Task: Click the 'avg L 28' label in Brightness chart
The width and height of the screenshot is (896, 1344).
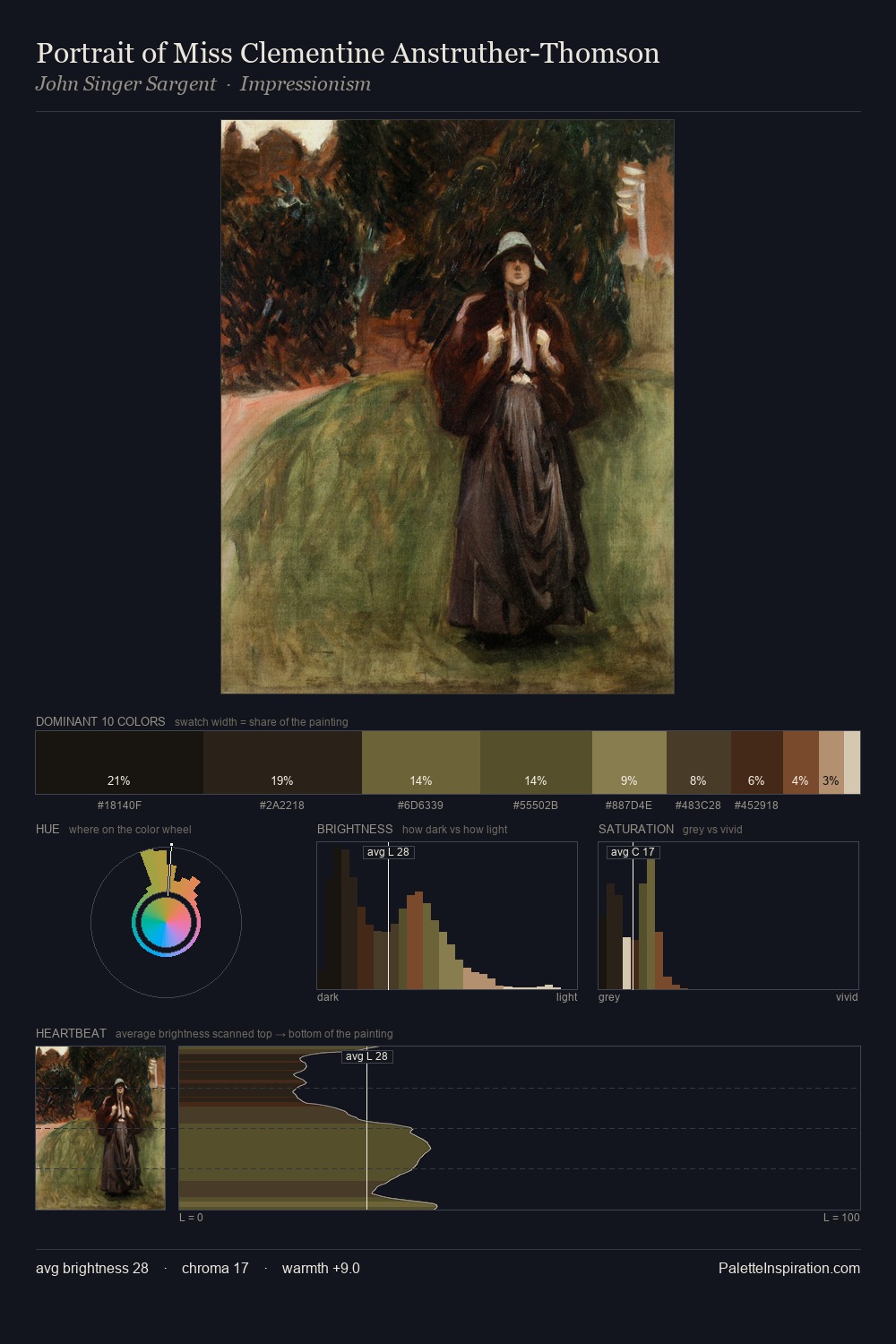Action: (388, 852)
